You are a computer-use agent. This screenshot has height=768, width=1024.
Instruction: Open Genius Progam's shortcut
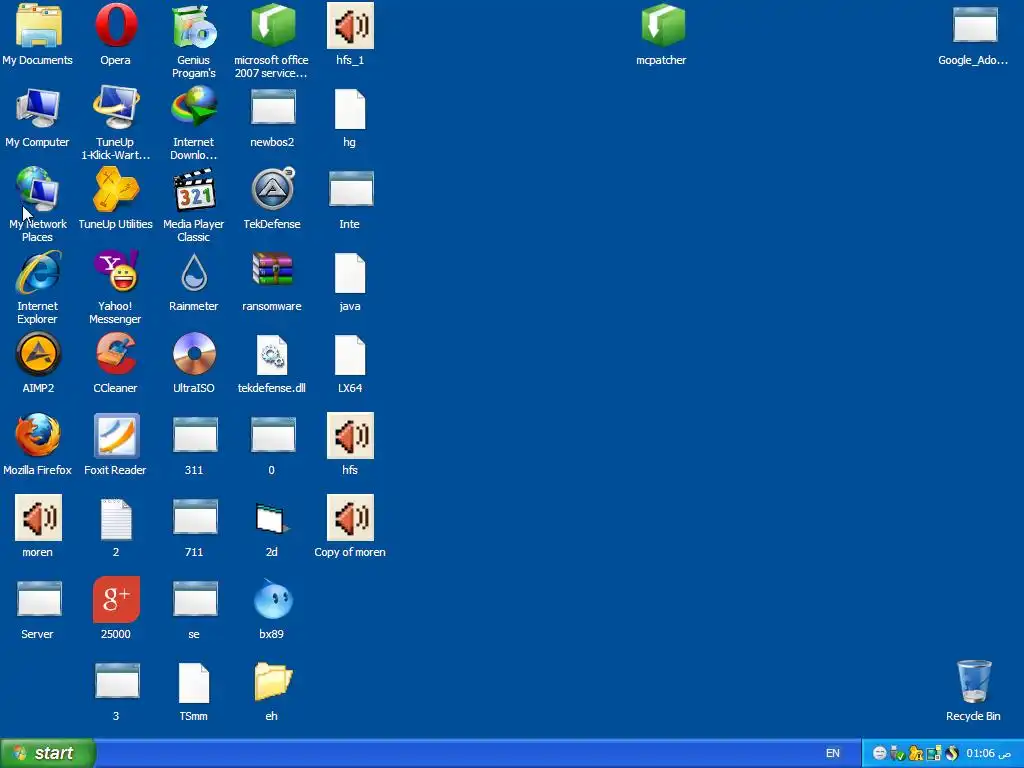[195, 26]
